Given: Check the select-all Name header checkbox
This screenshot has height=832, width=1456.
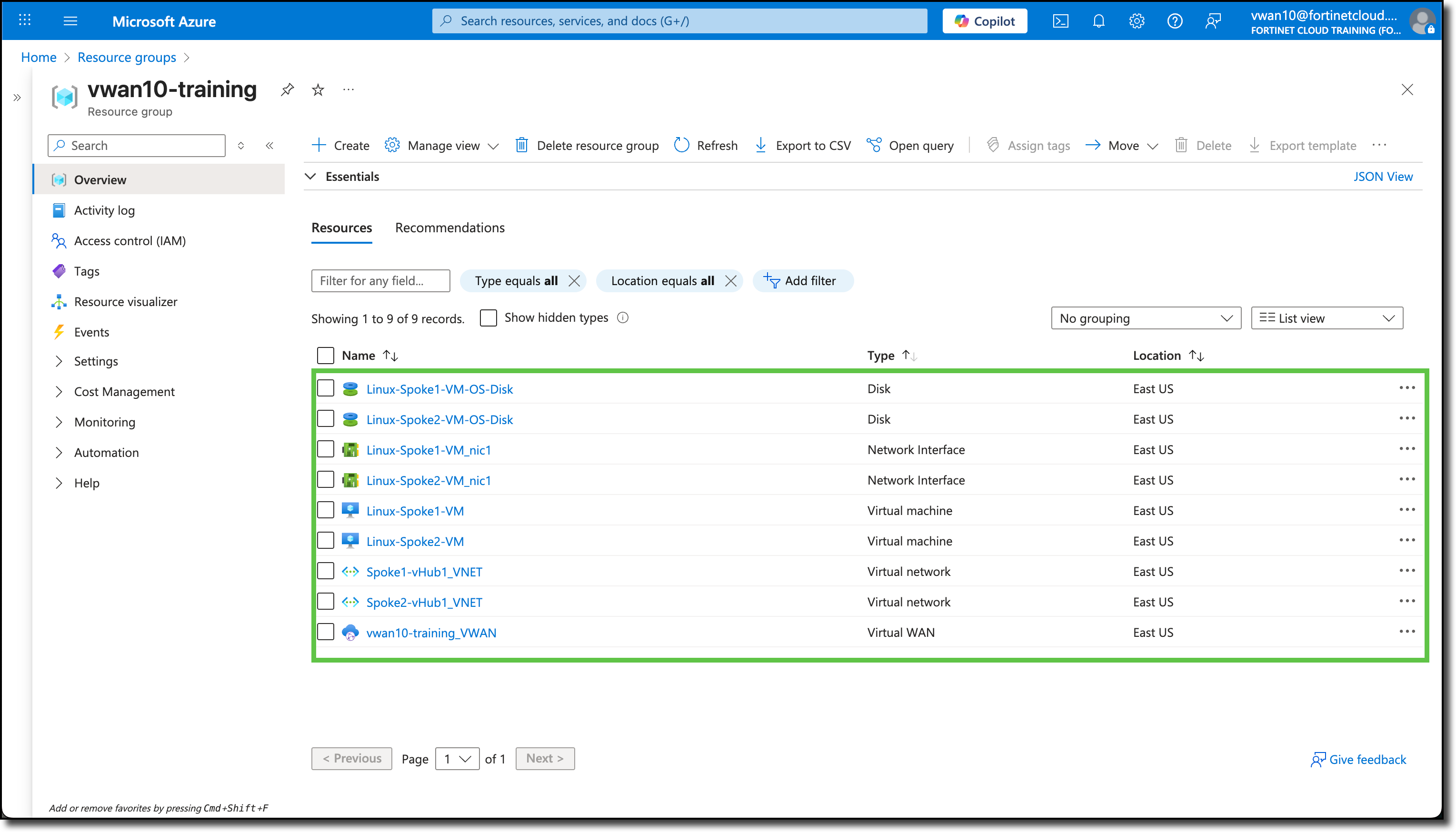Looking at the screenshot, I should click(x=325, y=355).
